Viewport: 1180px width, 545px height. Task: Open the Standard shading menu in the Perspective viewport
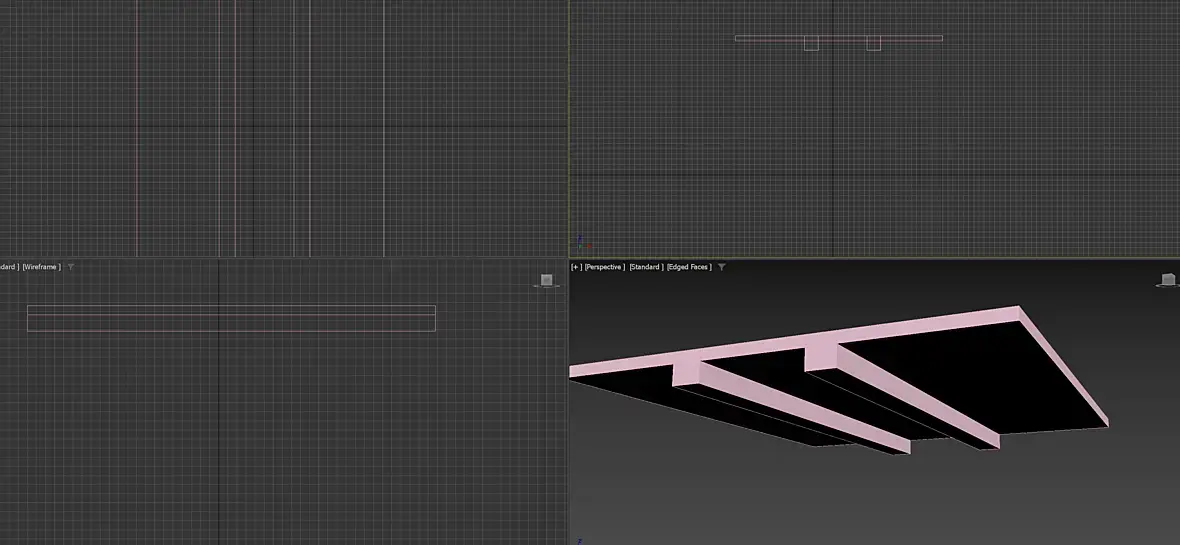point(646,267)
